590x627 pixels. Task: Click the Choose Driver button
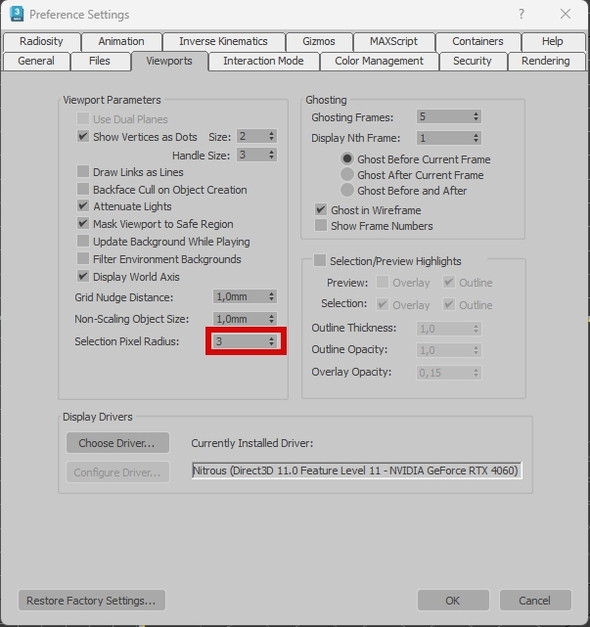click(117, 443)
